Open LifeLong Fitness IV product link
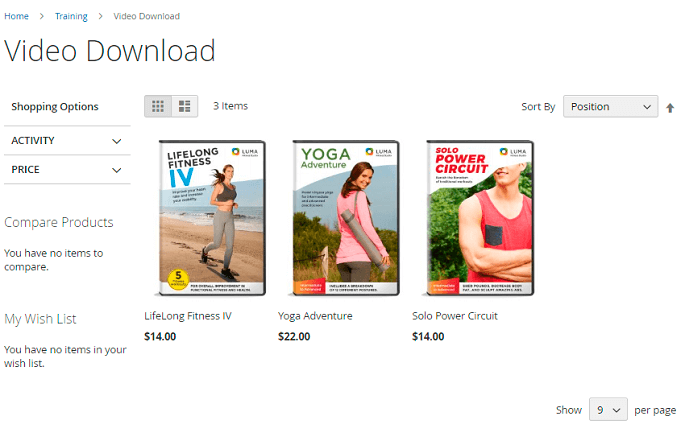The width and height of the screenshot is (685, 441). coord(188,316)
